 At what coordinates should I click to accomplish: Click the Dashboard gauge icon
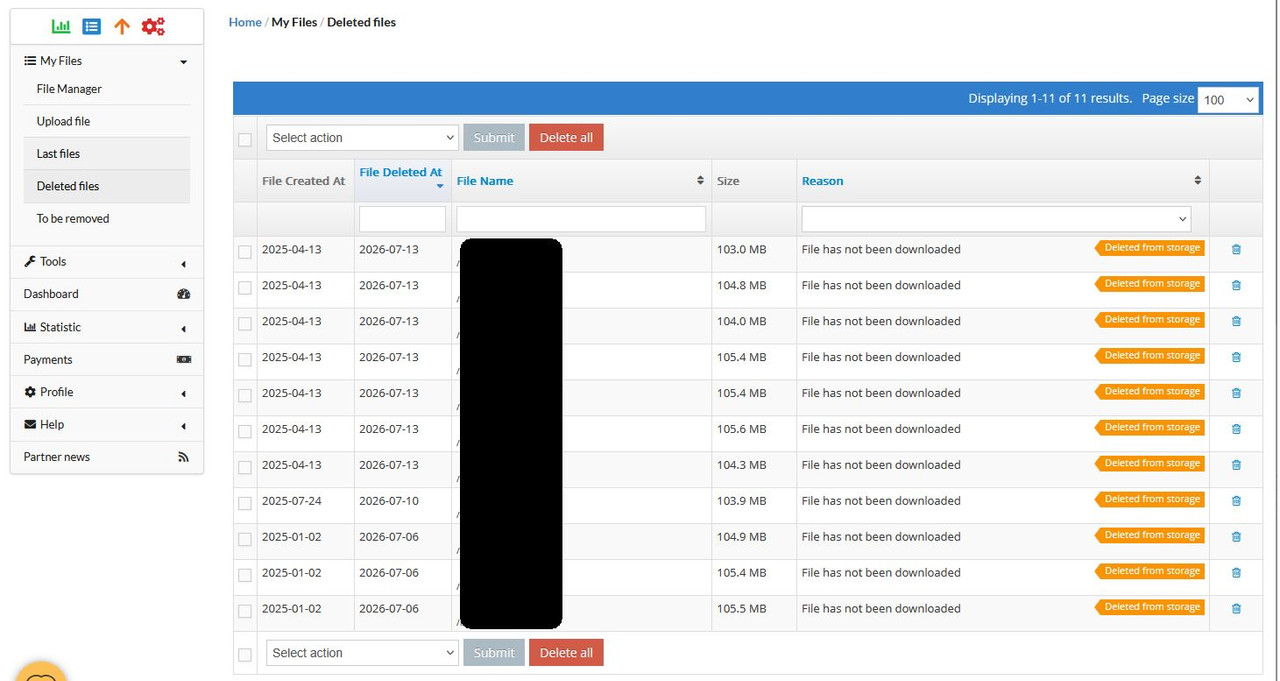tap(183, 294)
